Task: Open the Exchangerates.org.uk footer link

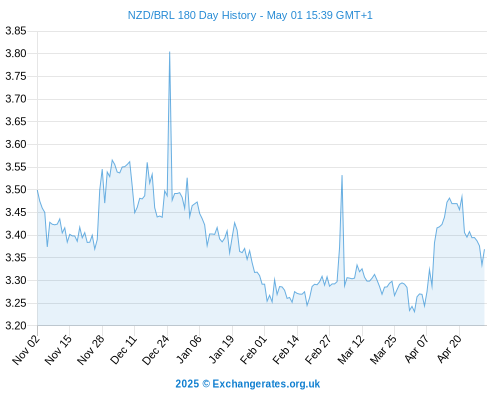Action: point(248,384)
